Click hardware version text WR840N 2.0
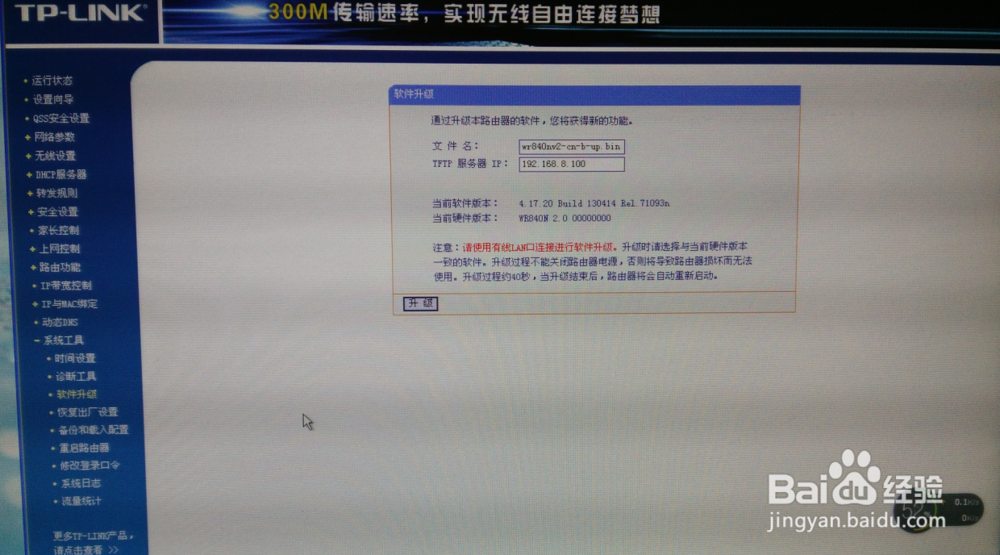Viewport: 1000px width, 555px height. point(544,218)
